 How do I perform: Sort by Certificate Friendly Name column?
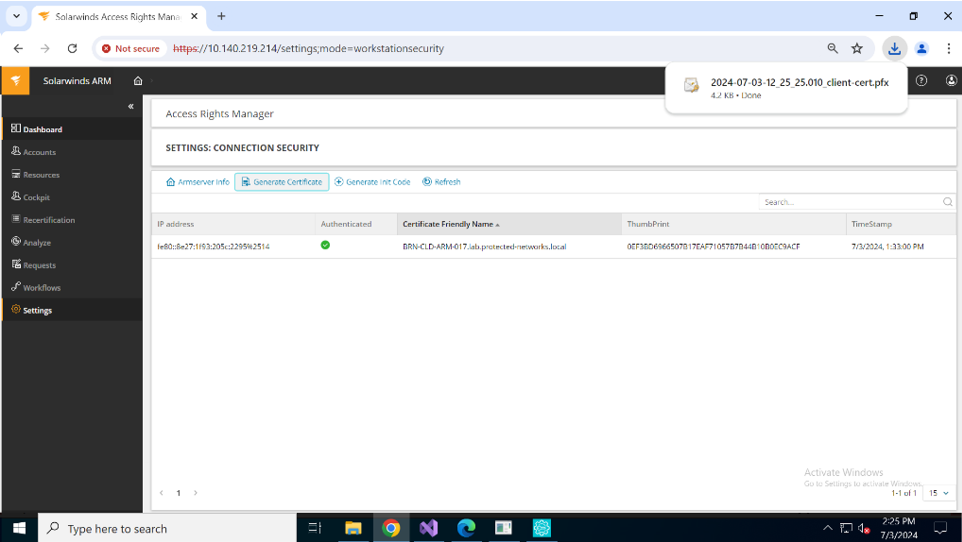coord(448,224)
